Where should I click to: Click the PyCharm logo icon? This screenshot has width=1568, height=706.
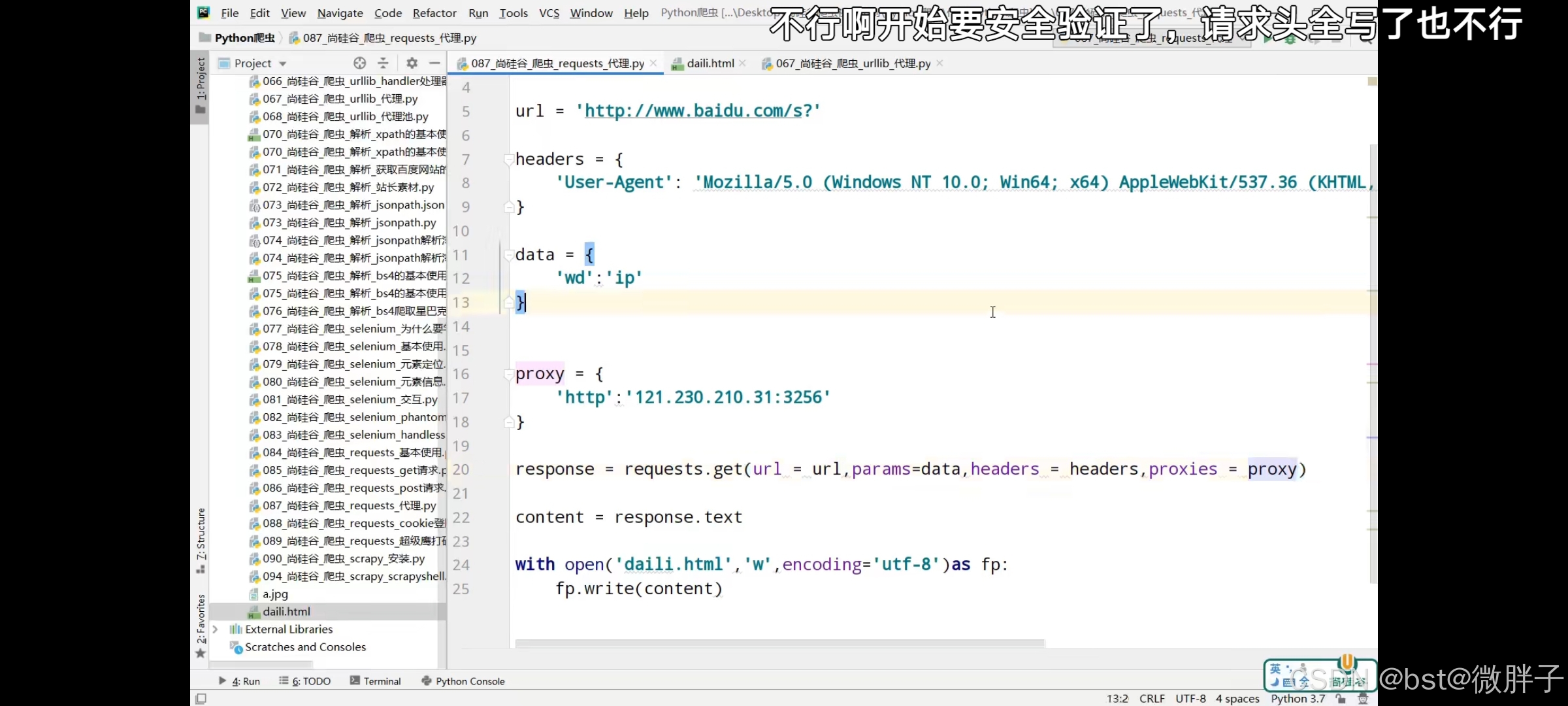[204, 12]
